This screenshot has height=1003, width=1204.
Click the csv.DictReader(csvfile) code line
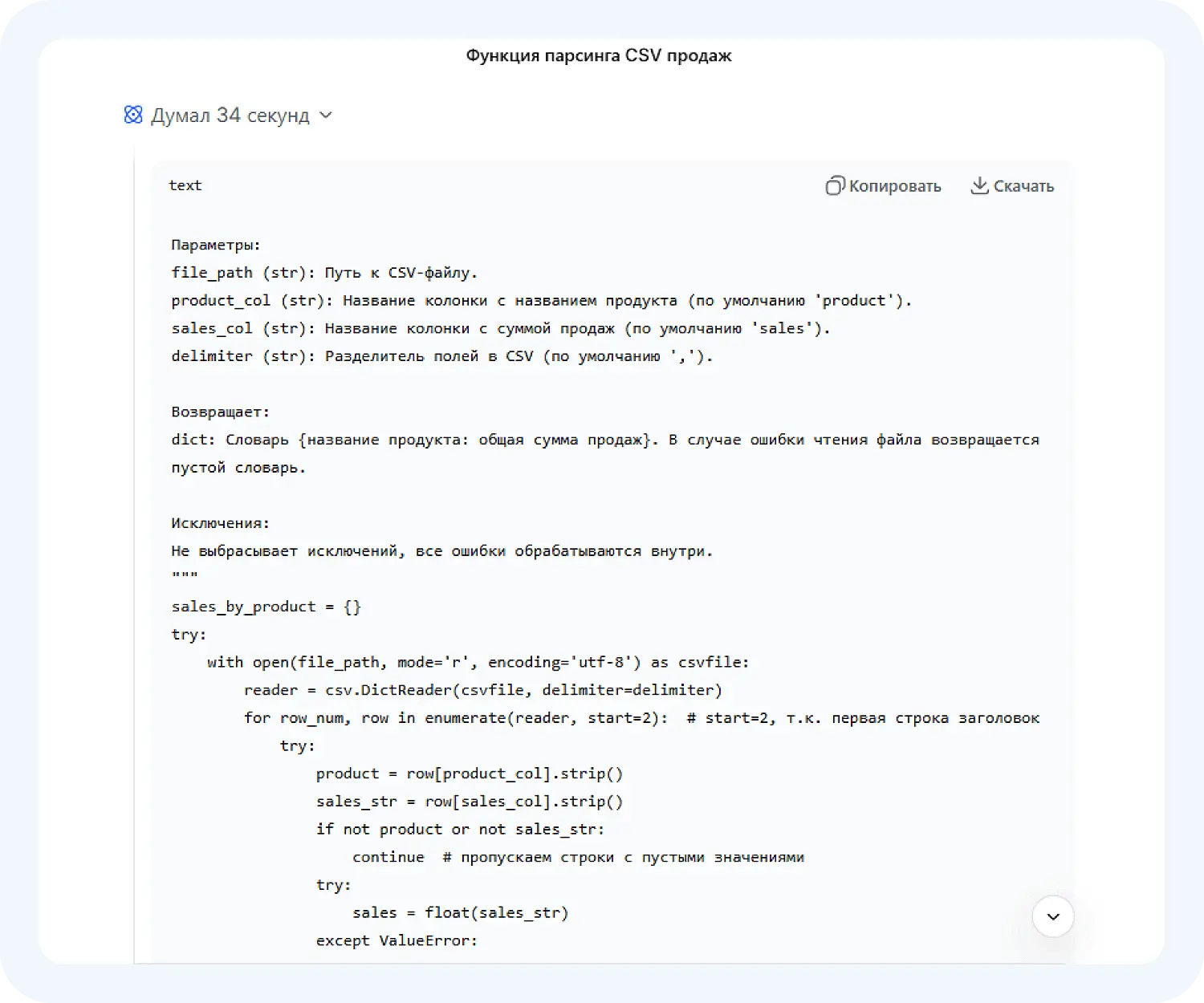[482, 690]
